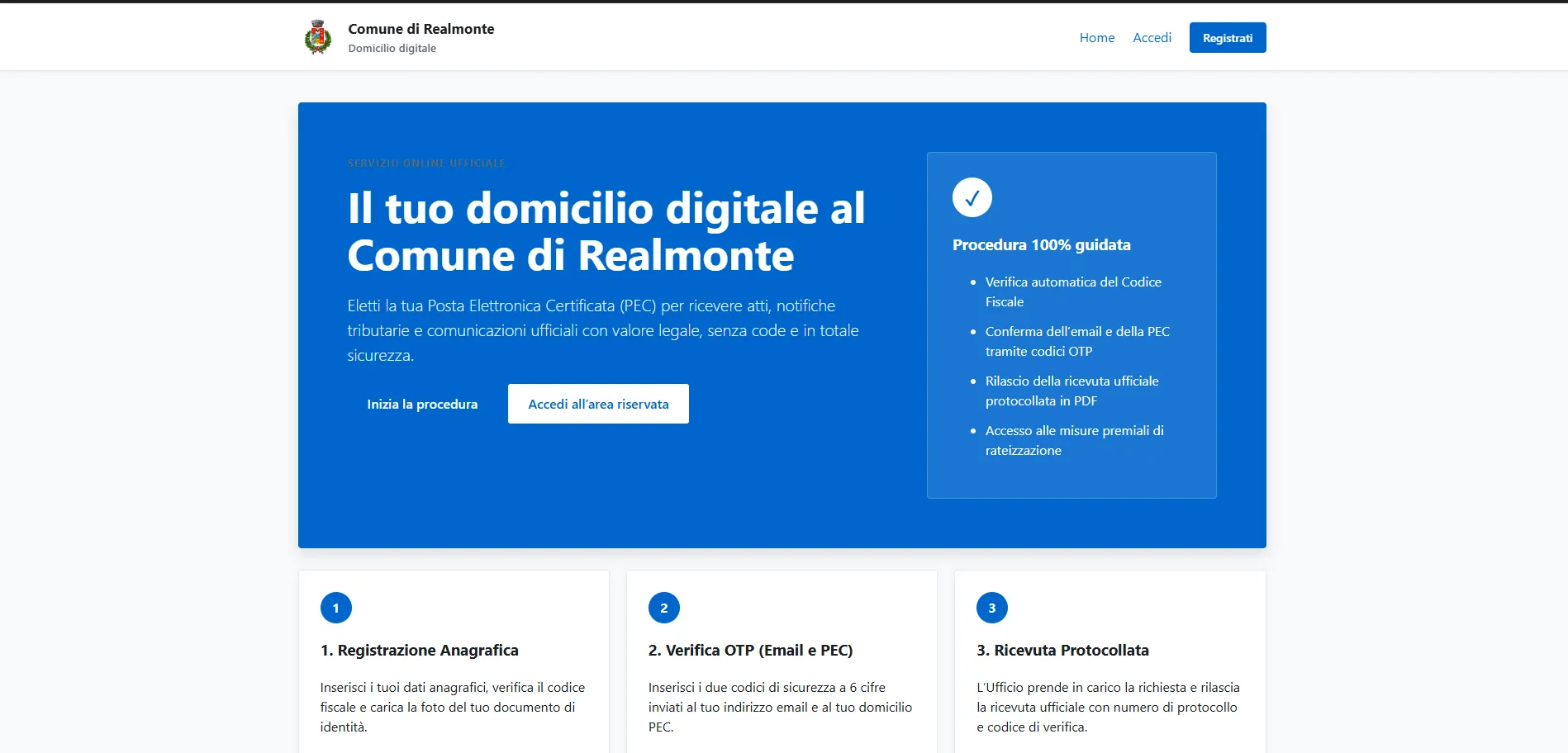Screen dimensions: 1568x753
Task: Click Accesso alle misure premiali item
Action: (x=1074, y=440)
